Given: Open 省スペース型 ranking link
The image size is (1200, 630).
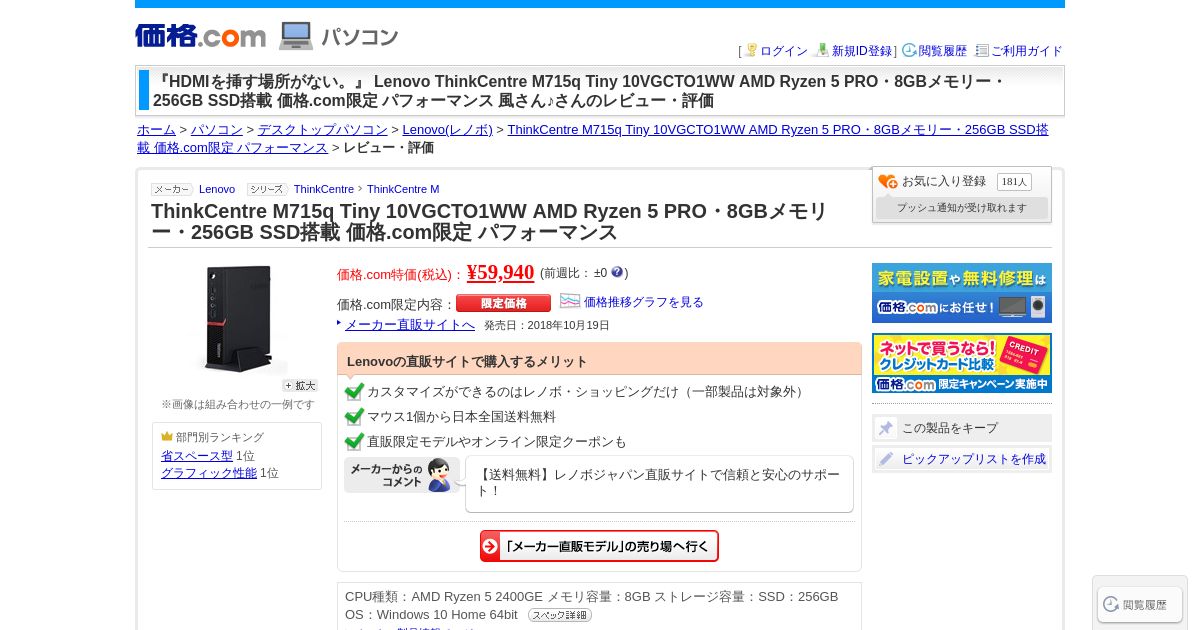Looking at the screenshot, I should [x=197, y=456].
